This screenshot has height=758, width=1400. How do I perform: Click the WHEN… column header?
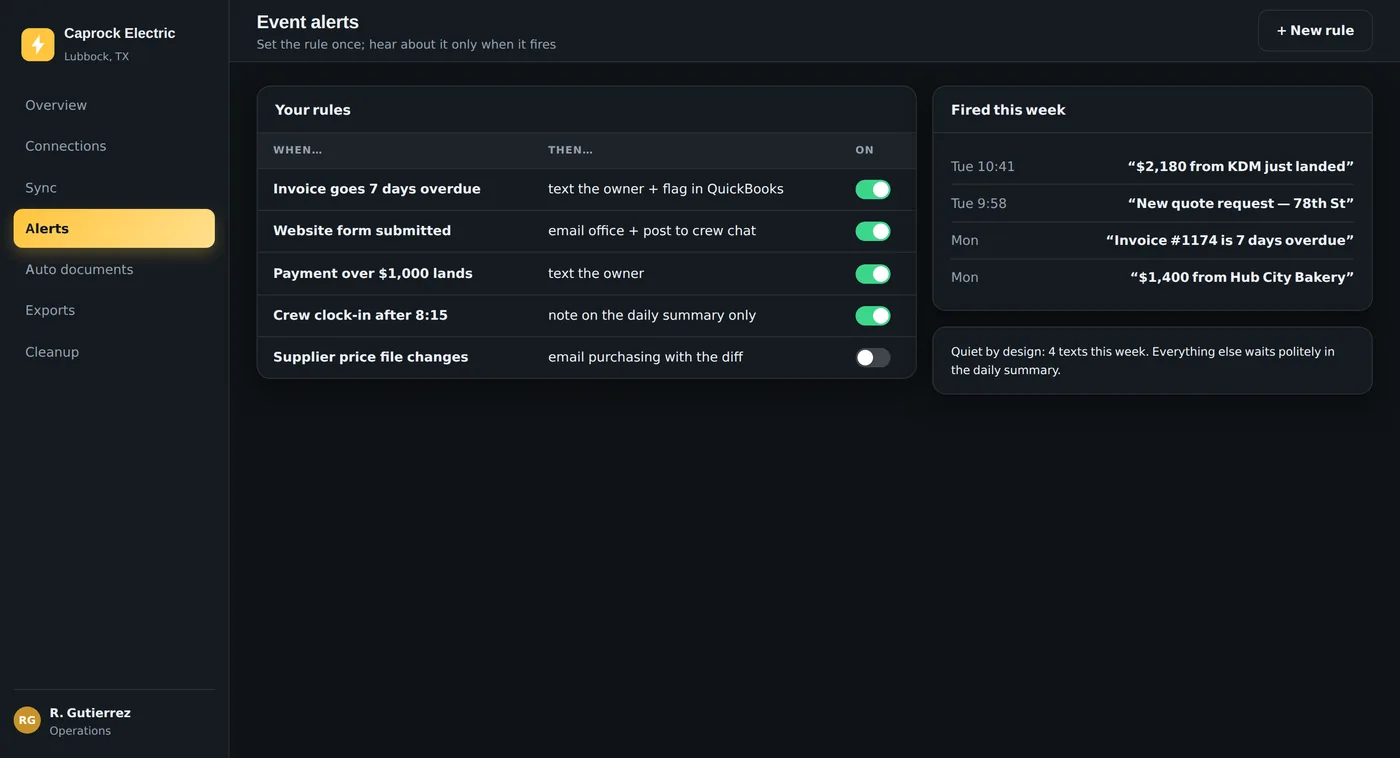pos(298,150)
